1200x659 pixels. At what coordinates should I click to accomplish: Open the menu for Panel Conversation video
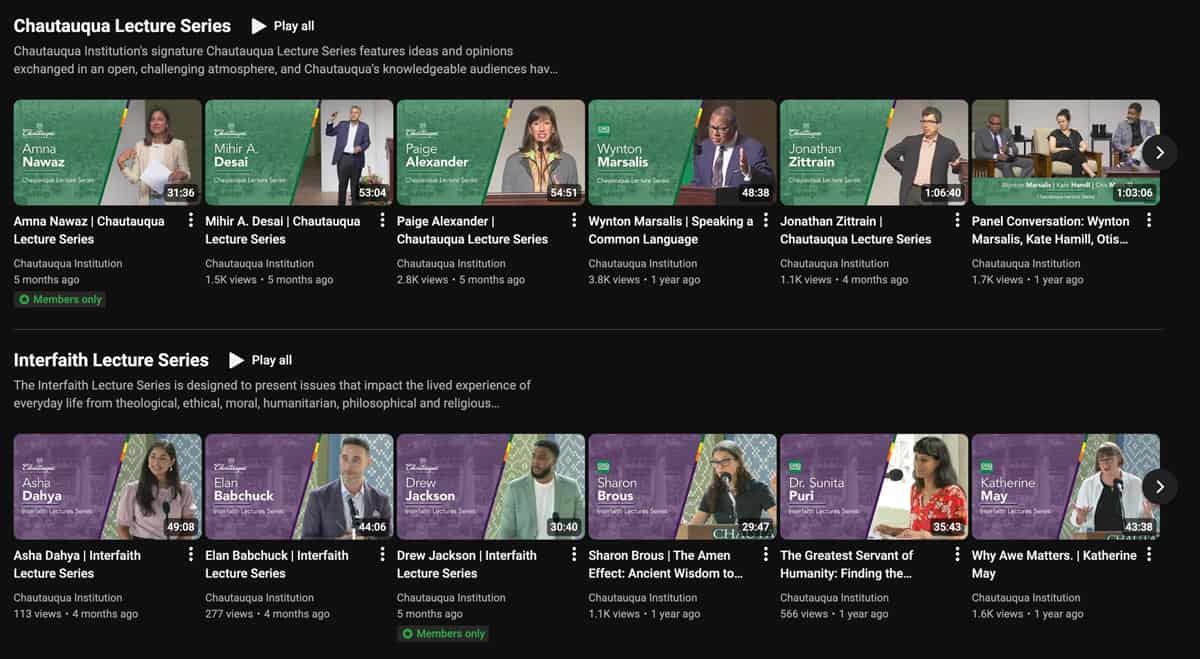pos(1149,221)
